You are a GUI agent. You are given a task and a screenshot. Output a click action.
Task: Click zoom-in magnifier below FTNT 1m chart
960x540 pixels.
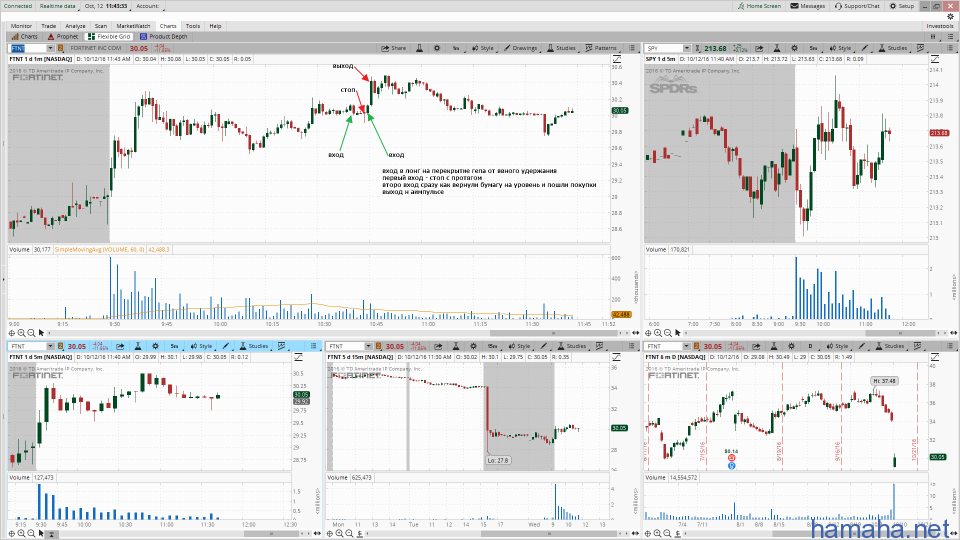pyautogui.click(x=21, y=333)
